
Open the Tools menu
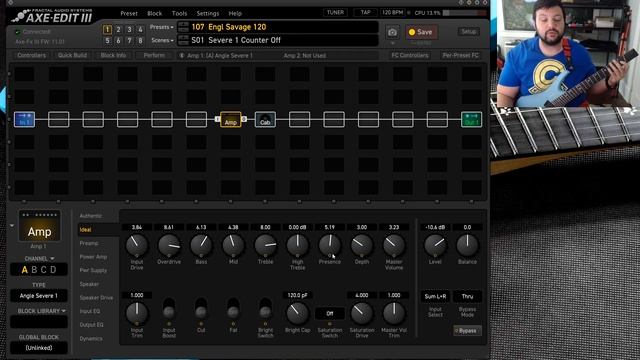pyautogui.click(x=180, y=13)
